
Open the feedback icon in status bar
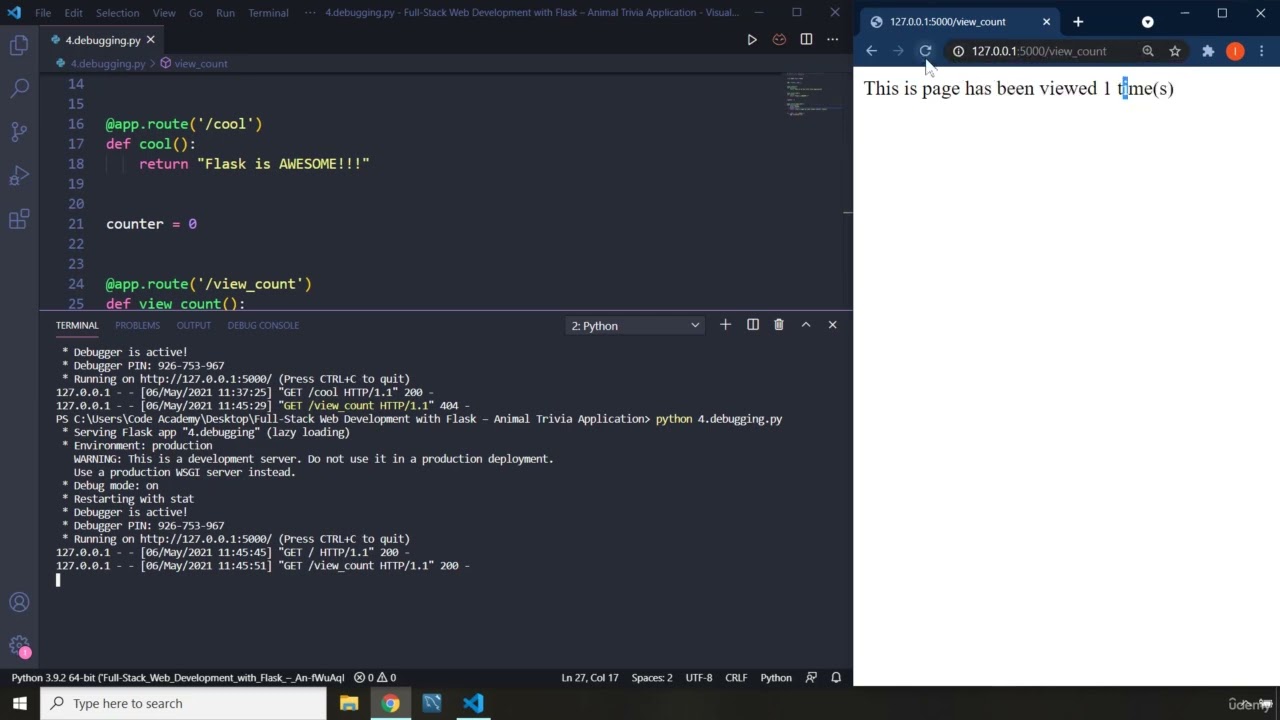click(812, 677)
